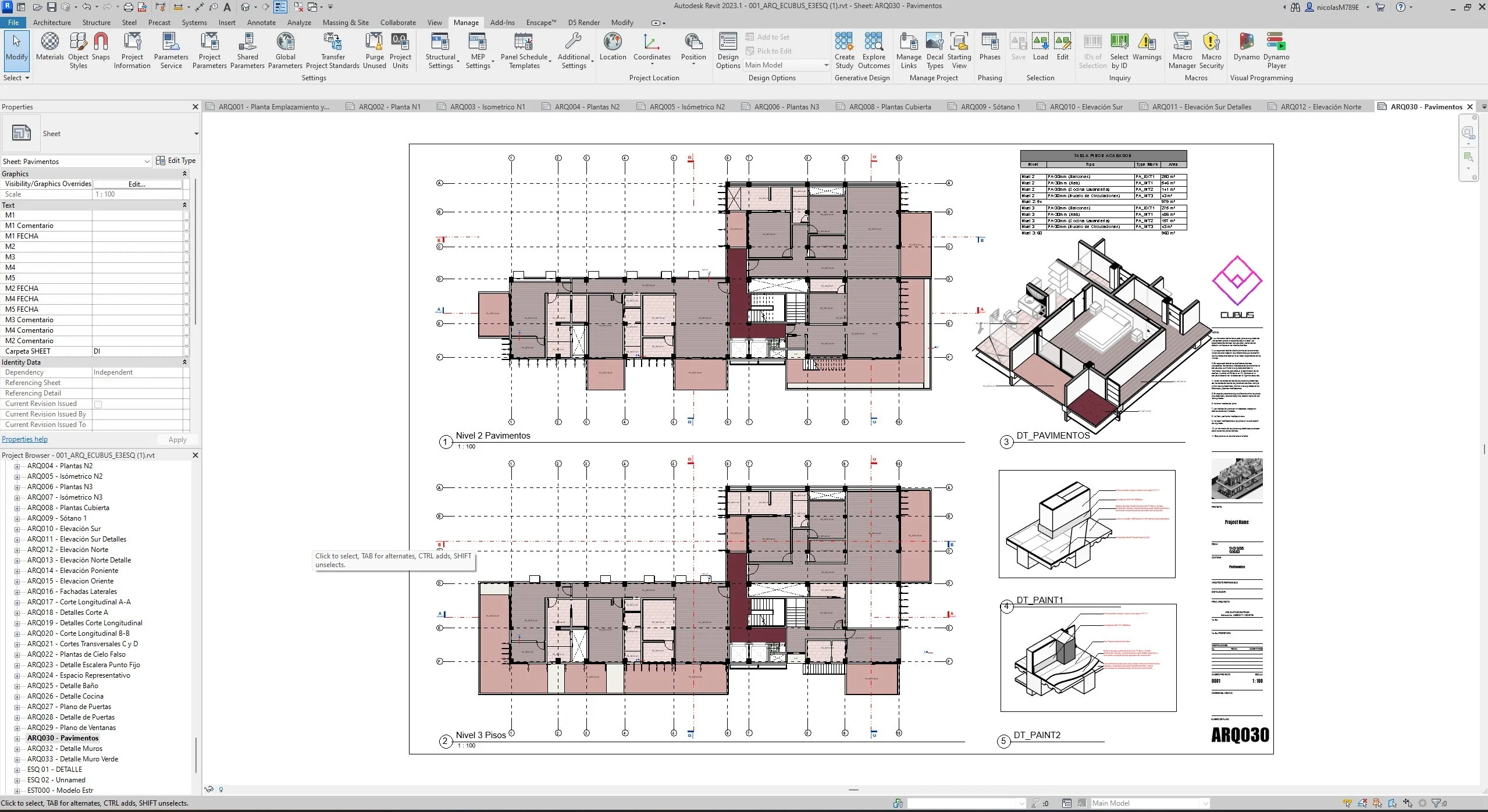Open Manage Links
This screenshot has height=812, width=1488.
click(909, 51)
